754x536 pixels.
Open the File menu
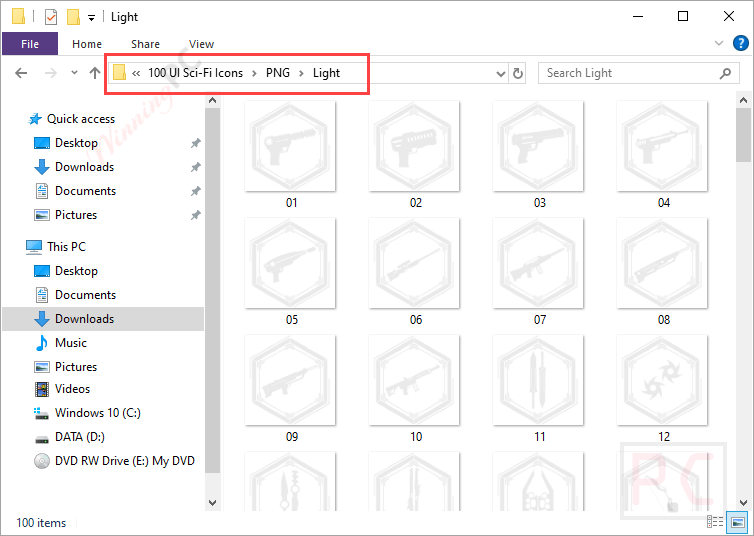pos(30,44)
